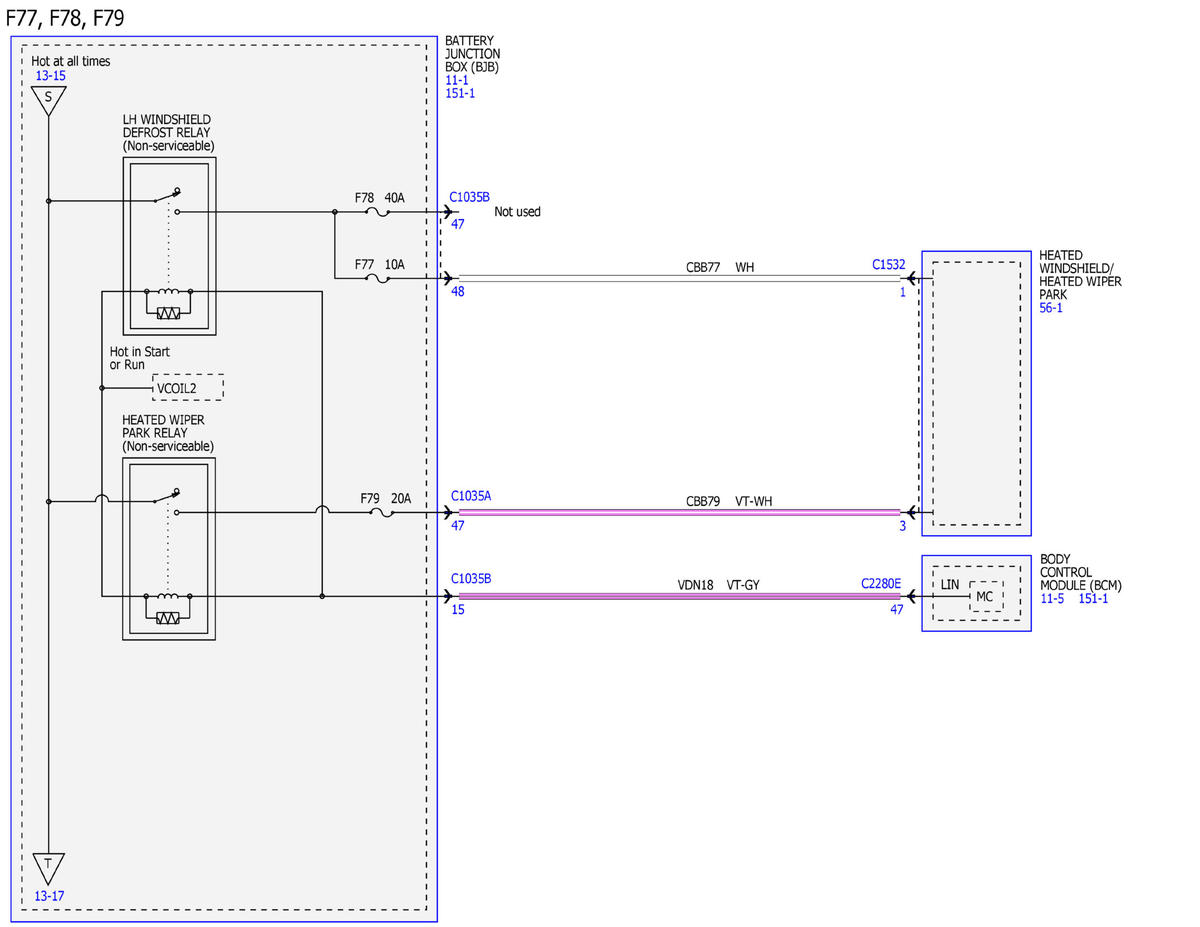Click the S connector triangle symbol

[48, 100]
